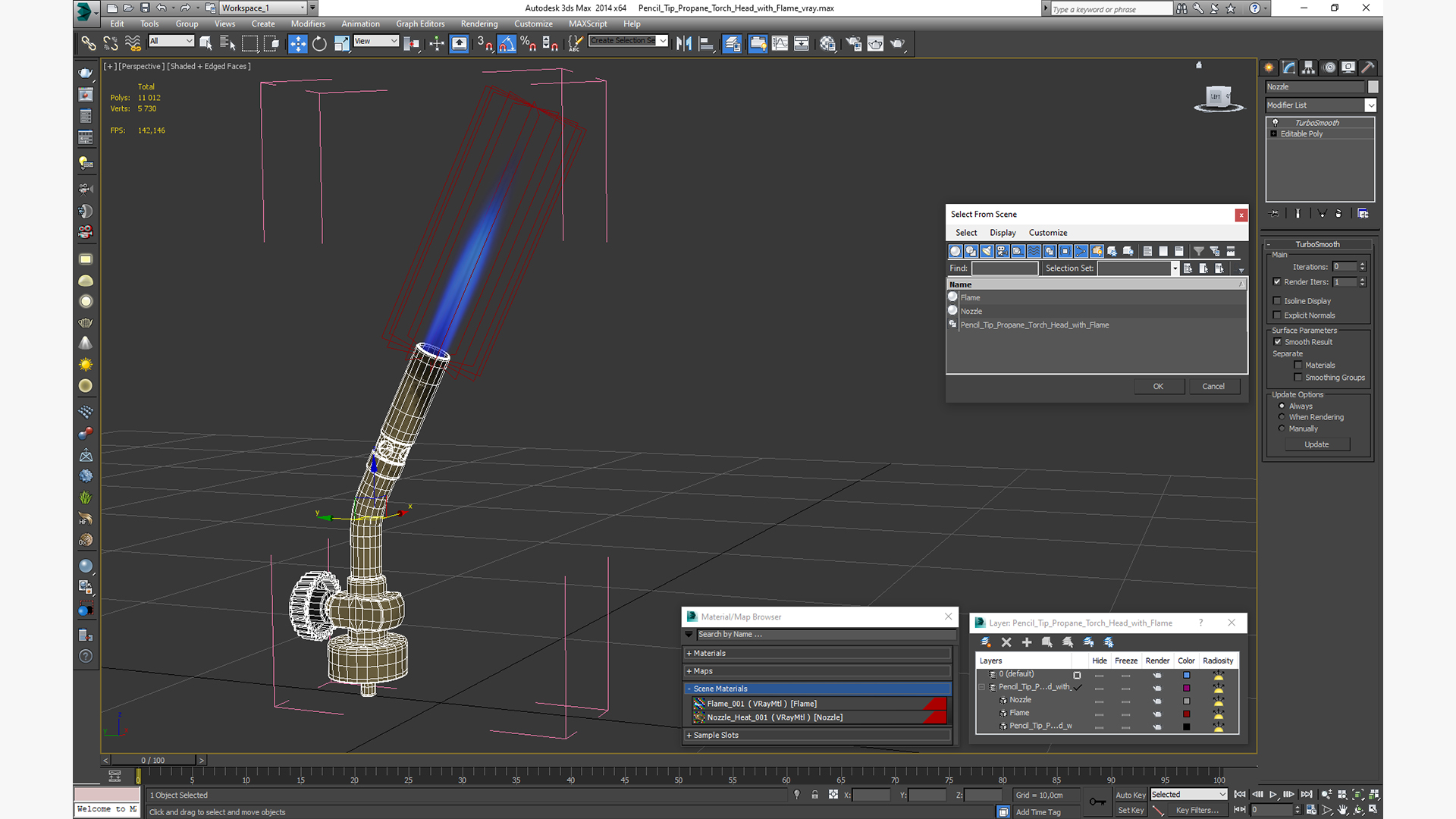1456x819 pixels.
Task: Toggle the Angle Snap icon
Action: tap(507, 44)
